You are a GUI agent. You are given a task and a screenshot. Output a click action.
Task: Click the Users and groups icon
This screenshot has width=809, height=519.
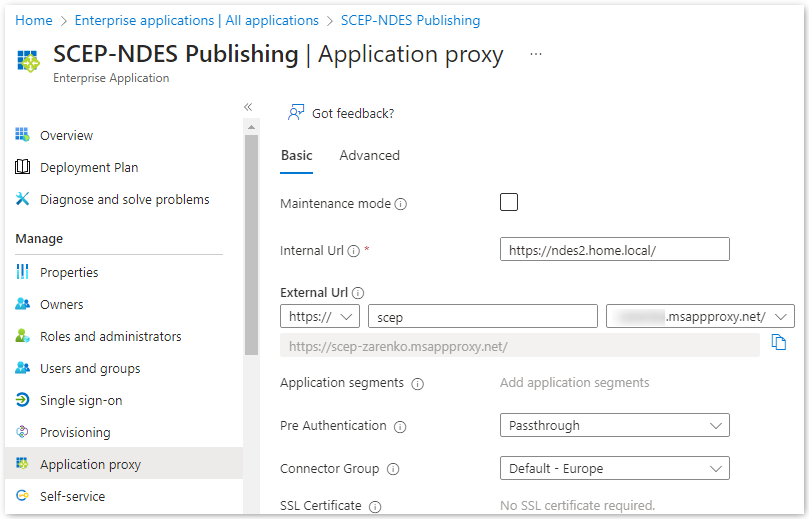[x=22, y=367]
